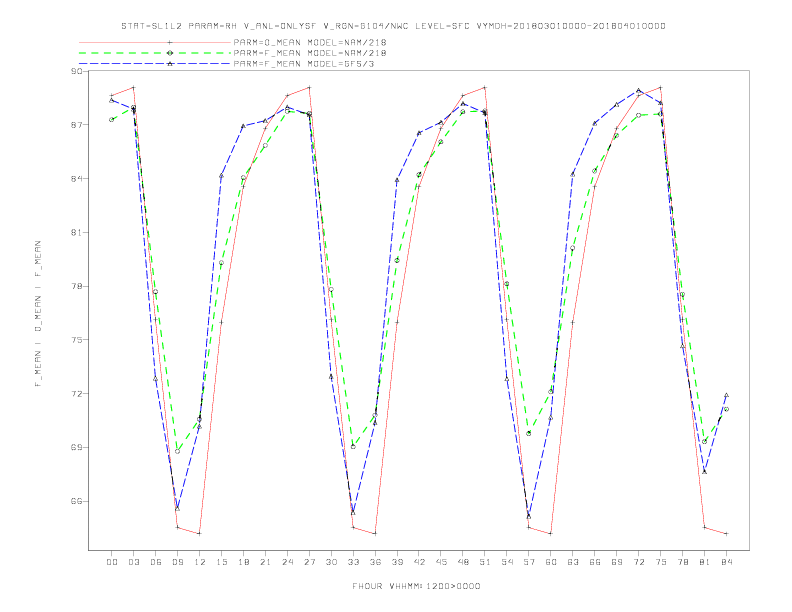Click x-axis forecast hour label 48
This screenshot has height=612, width=792.
pyautogui.click(x=463, y=562)
